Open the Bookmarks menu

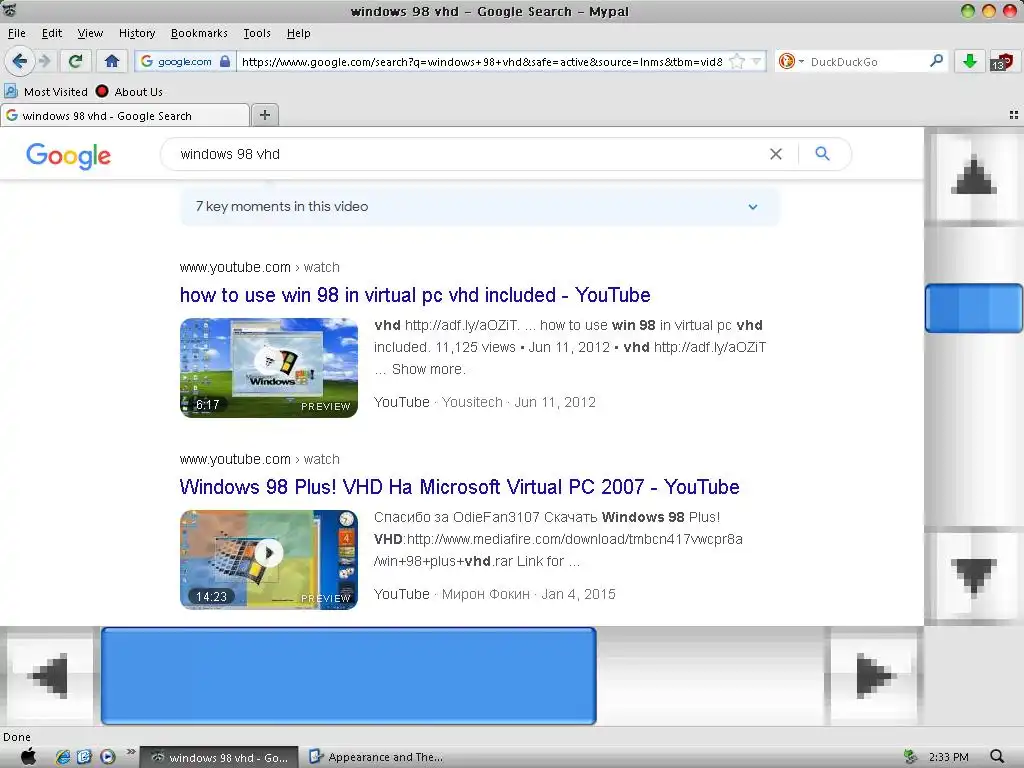199,33
